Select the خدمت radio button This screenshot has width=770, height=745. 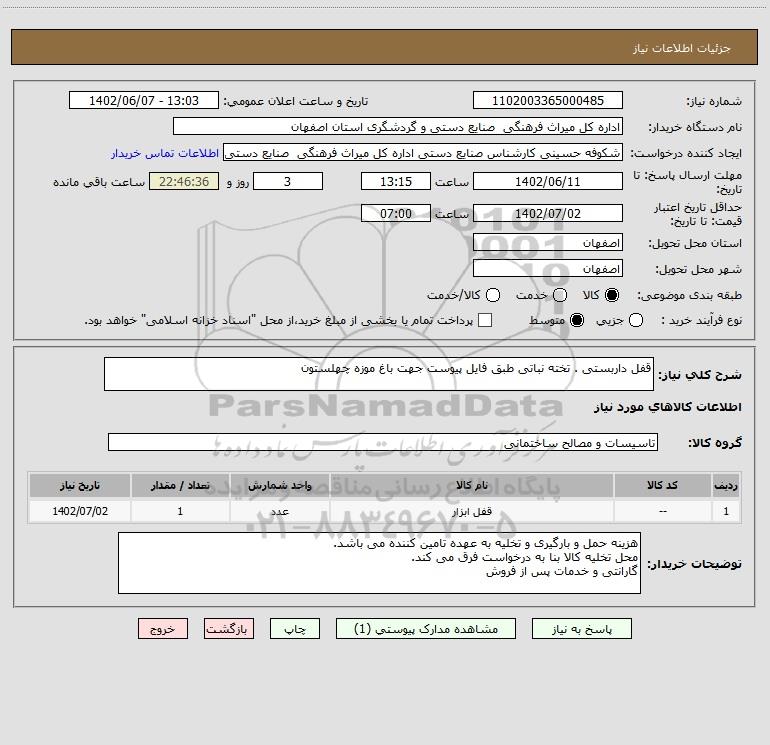pos(560,295)
